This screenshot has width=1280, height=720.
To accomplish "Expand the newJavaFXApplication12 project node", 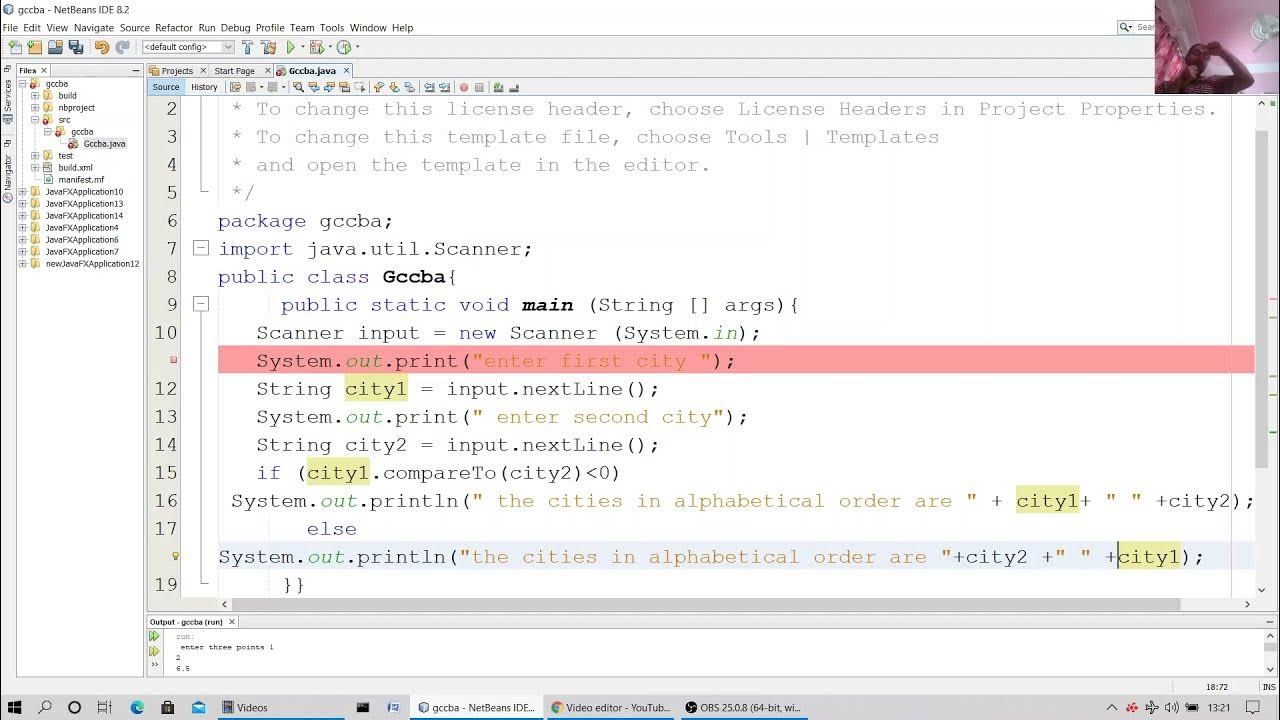I will click(x=23, y=264).
